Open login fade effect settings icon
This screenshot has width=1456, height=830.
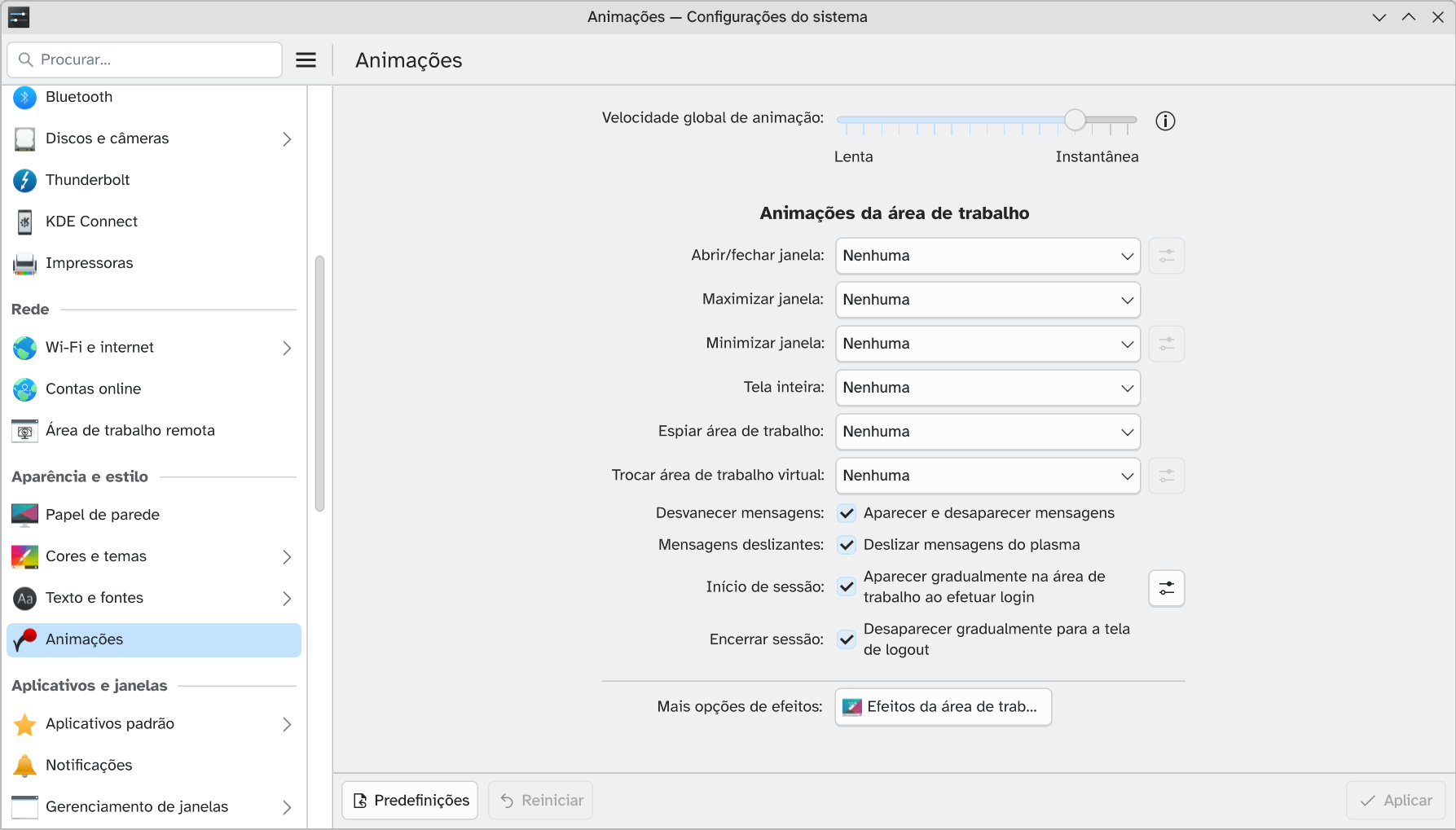click(x=1166, y=588)
